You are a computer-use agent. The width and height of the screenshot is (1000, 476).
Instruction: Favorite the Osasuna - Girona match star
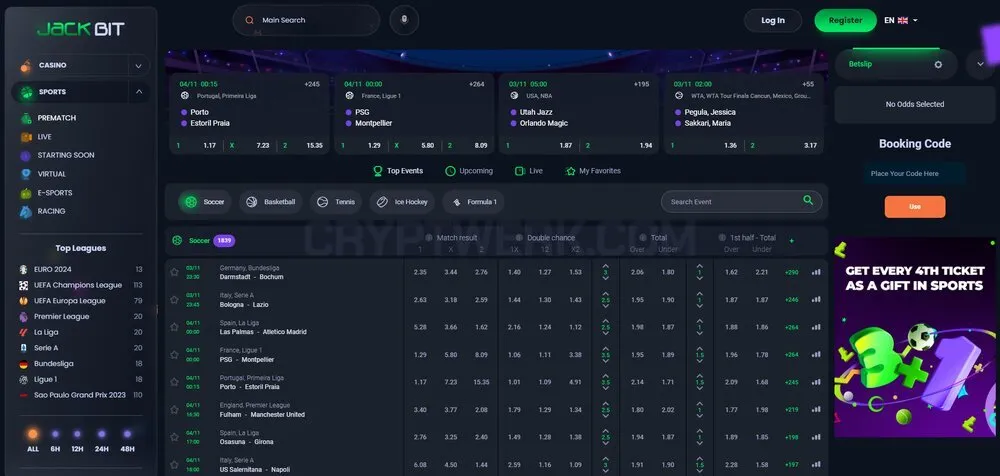tap(174, 437)
